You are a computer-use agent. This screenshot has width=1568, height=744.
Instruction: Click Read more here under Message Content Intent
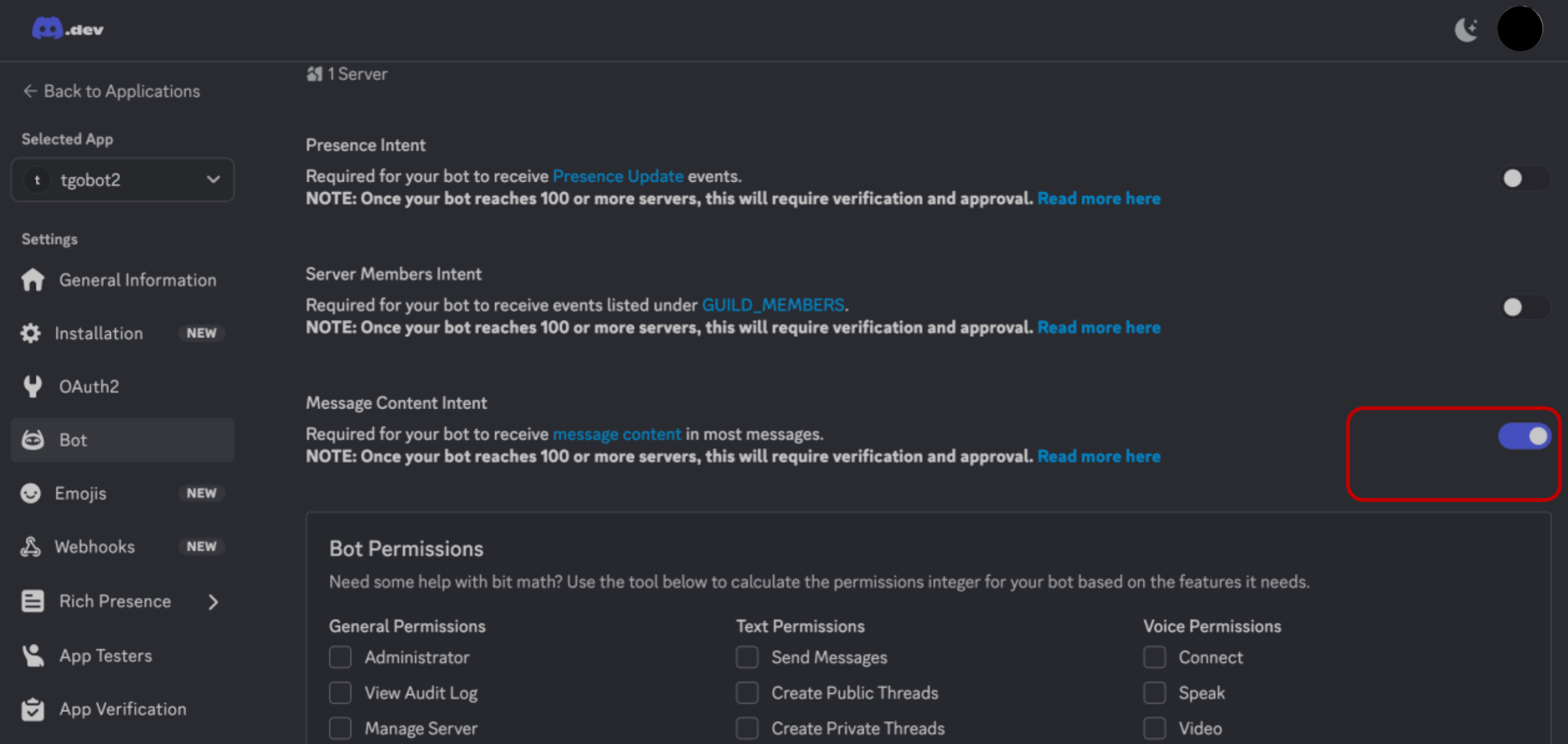1099,456
